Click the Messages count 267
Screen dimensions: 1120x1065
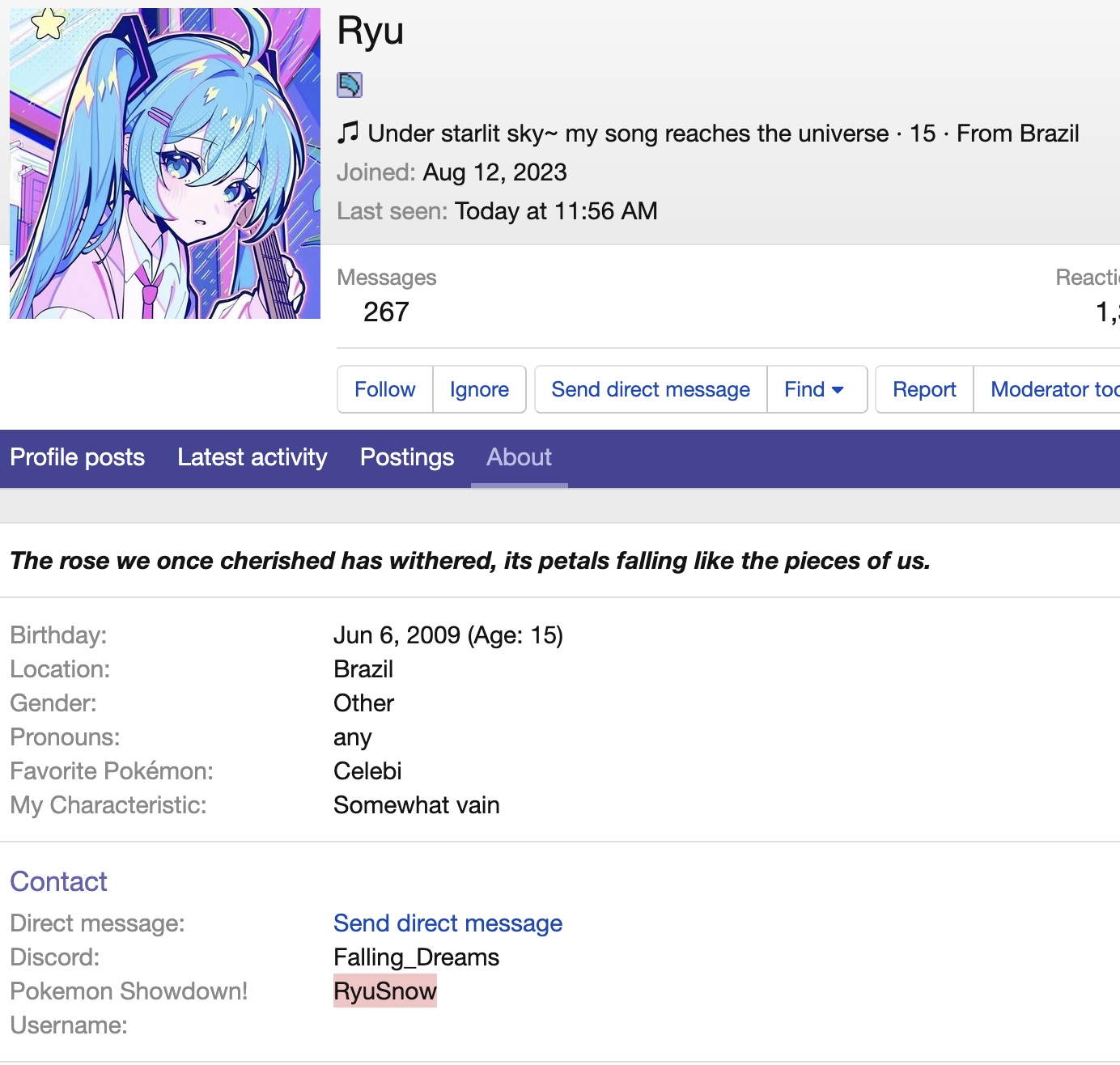(386, 312)
